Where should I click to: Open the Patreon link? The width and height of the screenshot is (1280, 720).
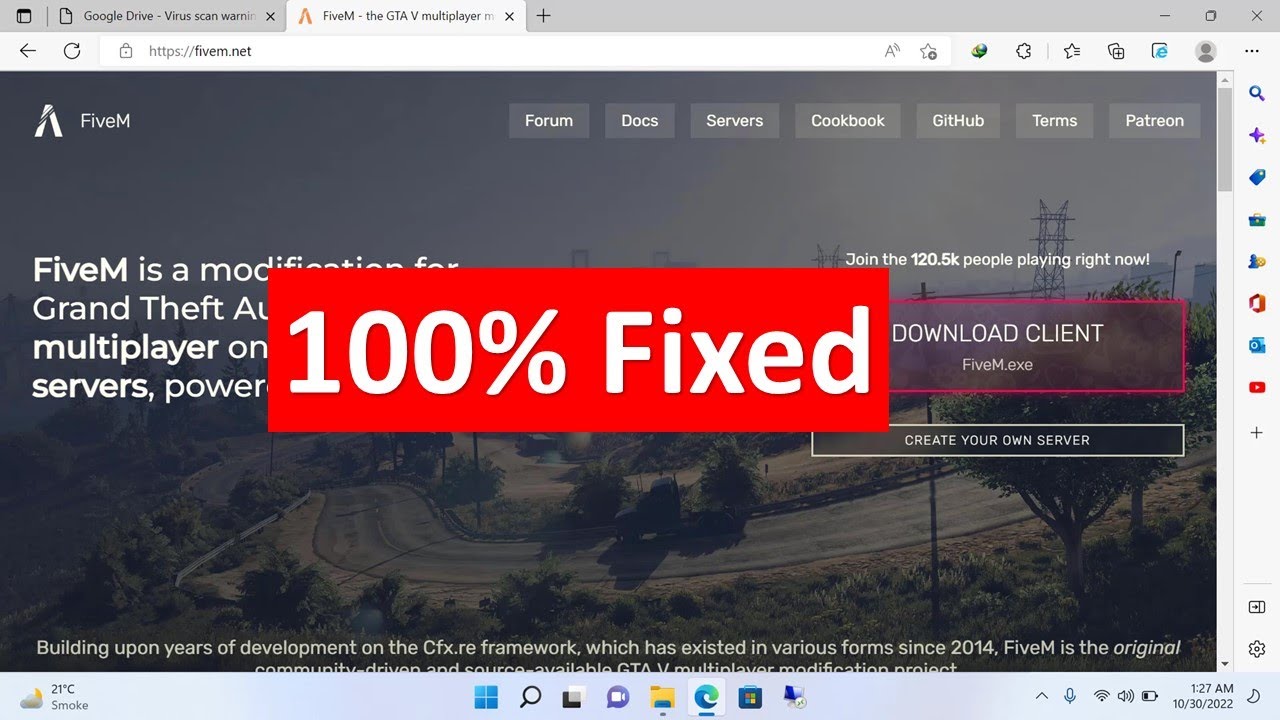(1154, 121)
